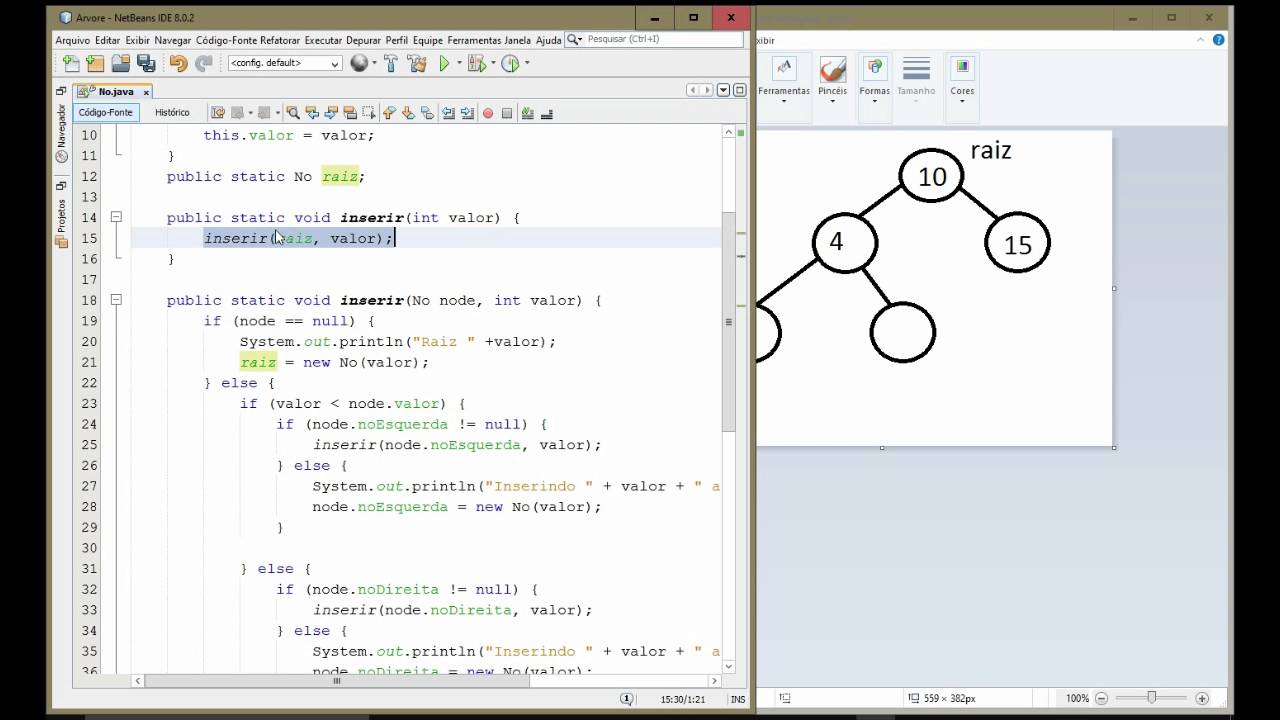Run the project with the green play icon
The height and width of the screenshot is (720, 1280).
[445, 63]
